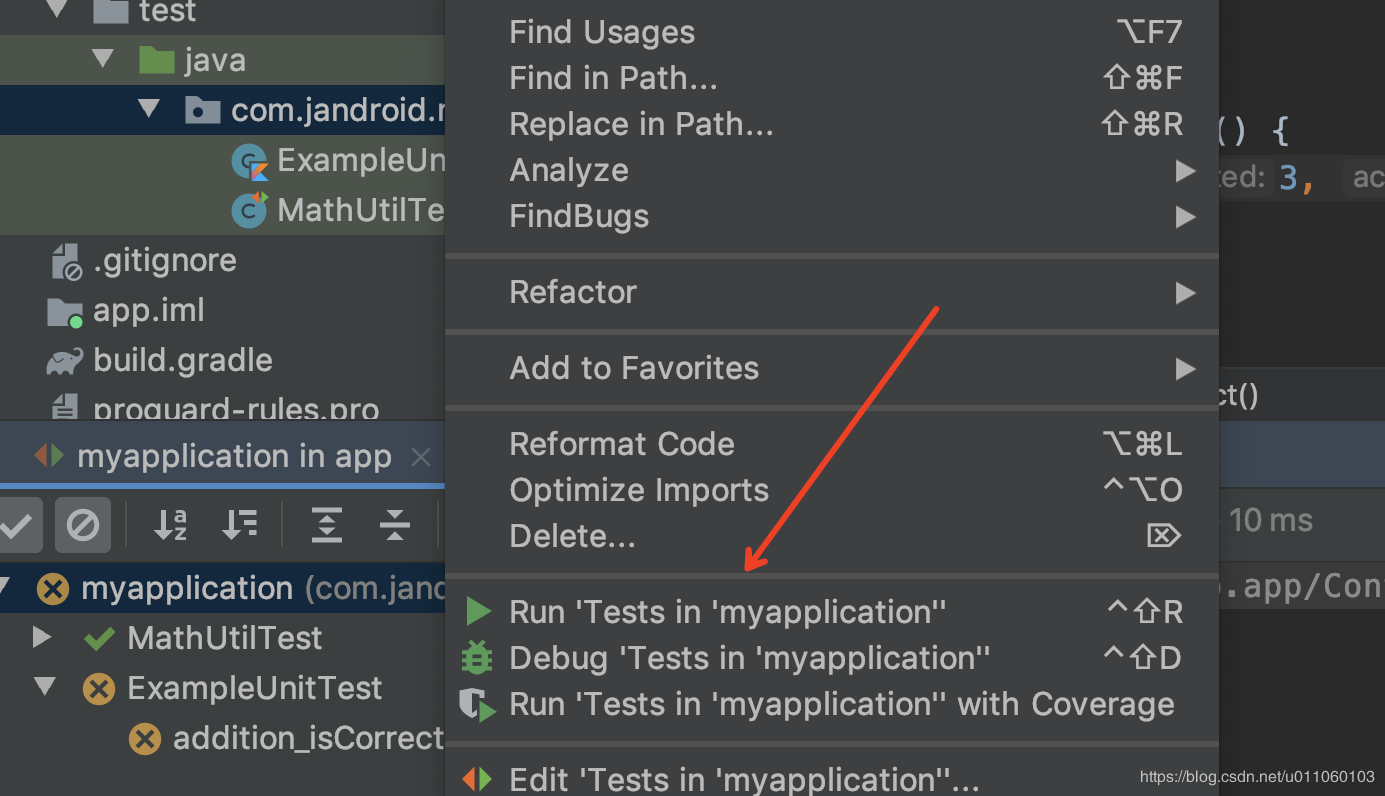
Task: Toggle the show ignored tests button
Action: 82,524
